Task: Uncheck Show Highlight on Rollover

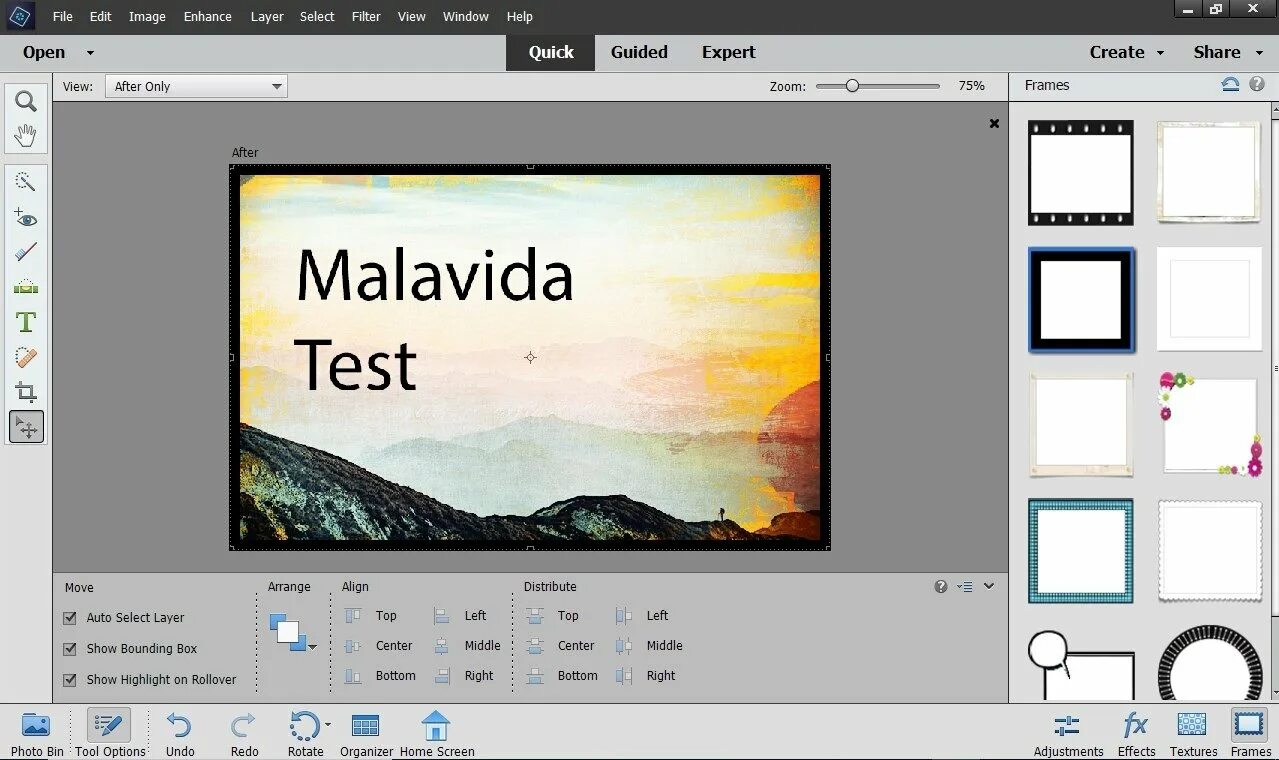Action: click(70, 680)
